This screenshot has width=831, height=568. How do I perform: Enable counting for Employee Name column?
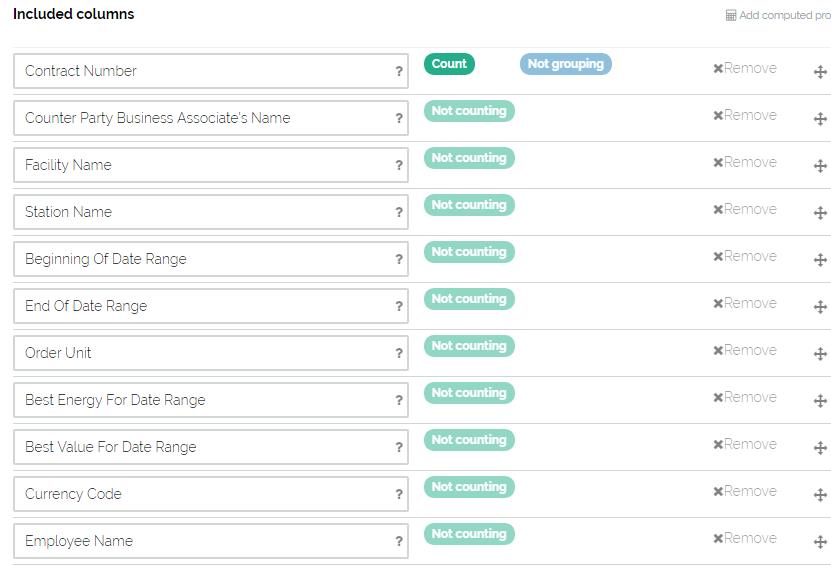coord(468,534)
